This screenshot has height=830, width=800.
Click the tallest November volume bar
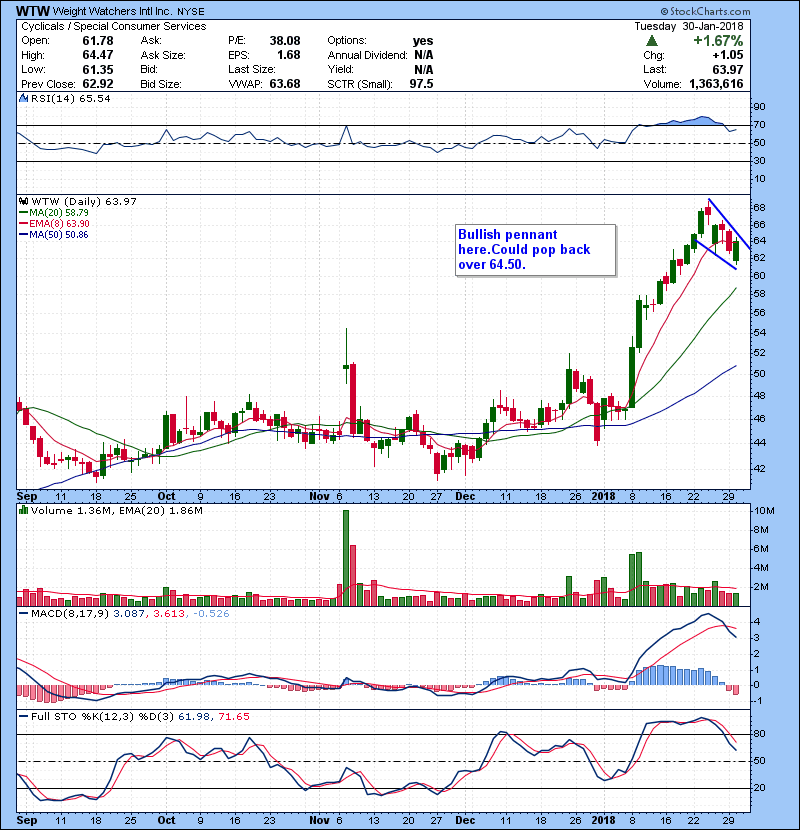coord(346,558)
